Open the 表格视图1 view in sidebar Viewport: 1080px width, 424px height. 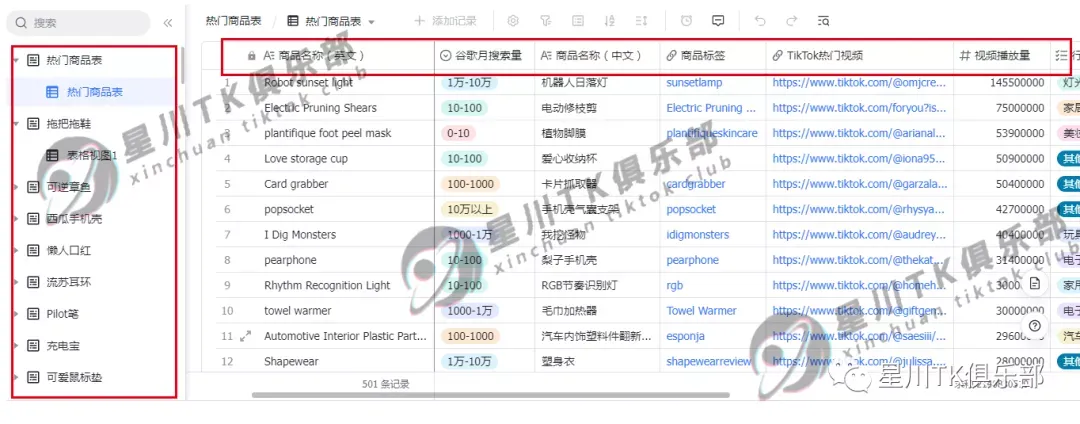(x=94, y=156)
